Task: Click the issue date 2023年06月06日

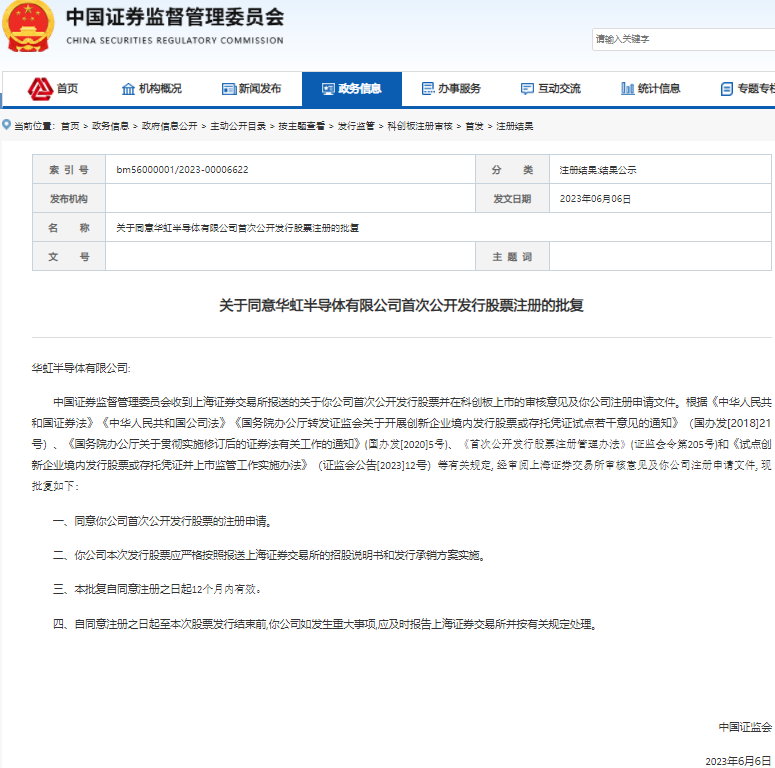Action: click(x=595, y=199)
